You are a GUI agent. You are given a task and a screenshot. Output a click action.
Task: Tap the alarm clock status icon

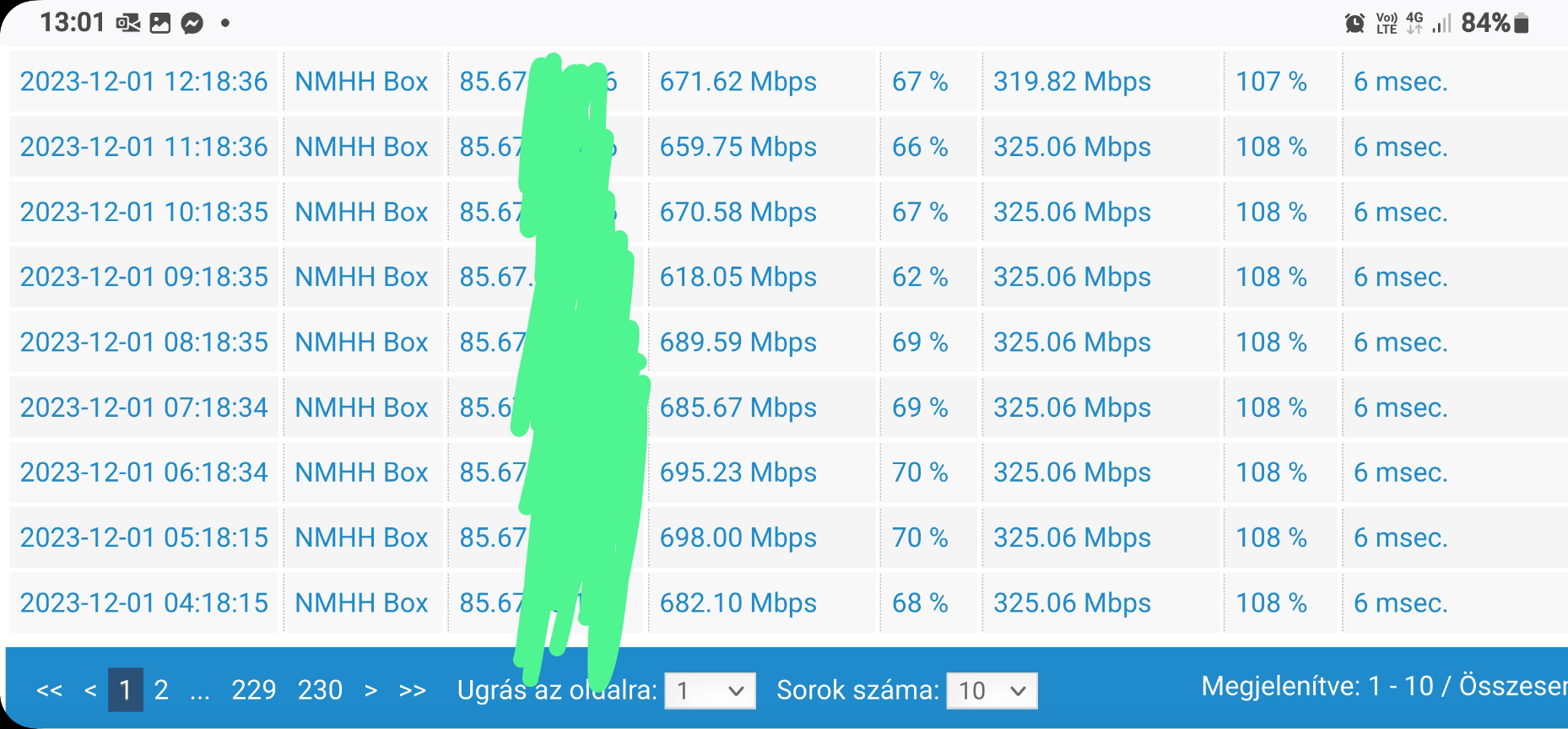click(x=1354, y=23)
